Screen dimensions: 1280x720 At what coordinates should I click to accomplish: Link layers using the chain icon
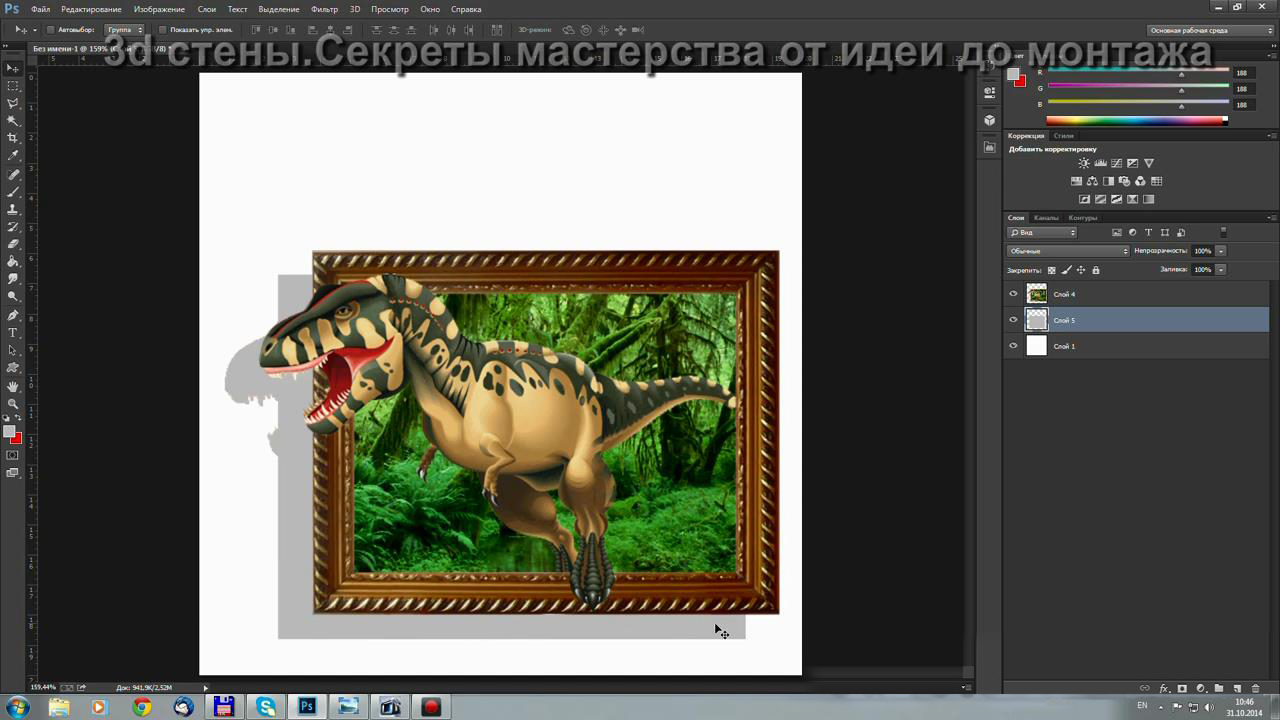[1145, 688]
